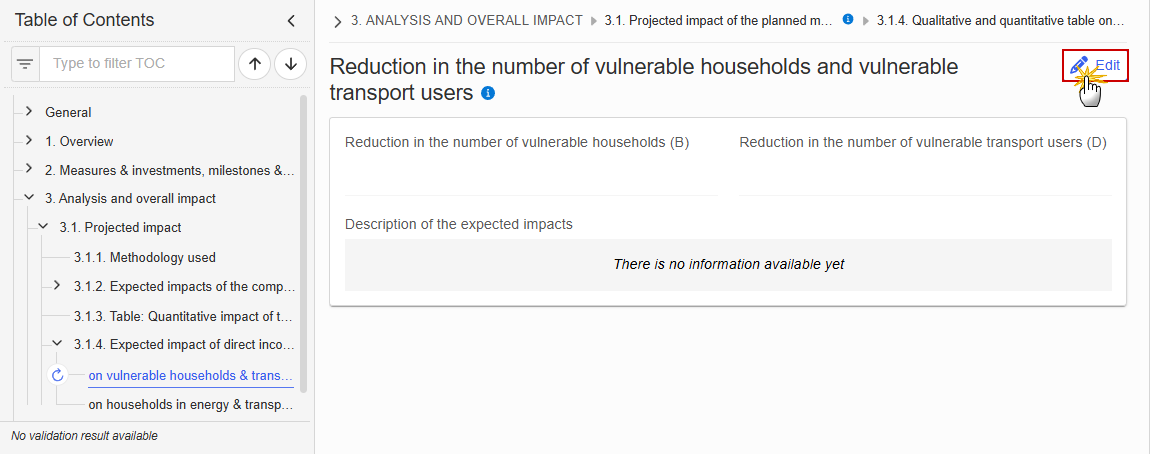Open 3.1.3. Table: Quantitative impact item
This screenshot has height=454, width=1150.
point(183,317)
